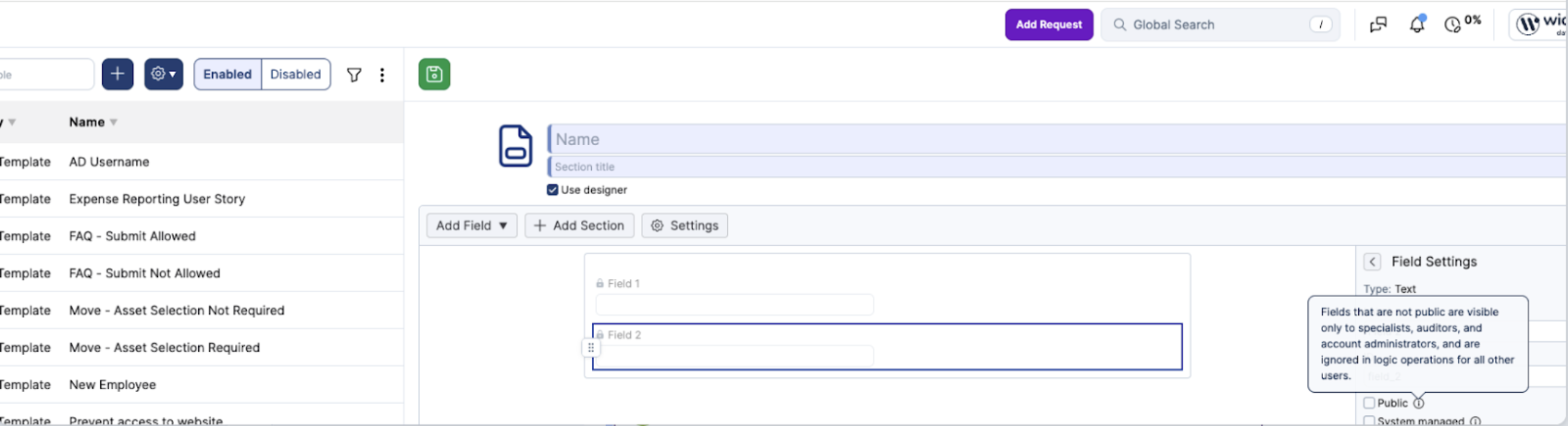Click the green save icon

434,74
